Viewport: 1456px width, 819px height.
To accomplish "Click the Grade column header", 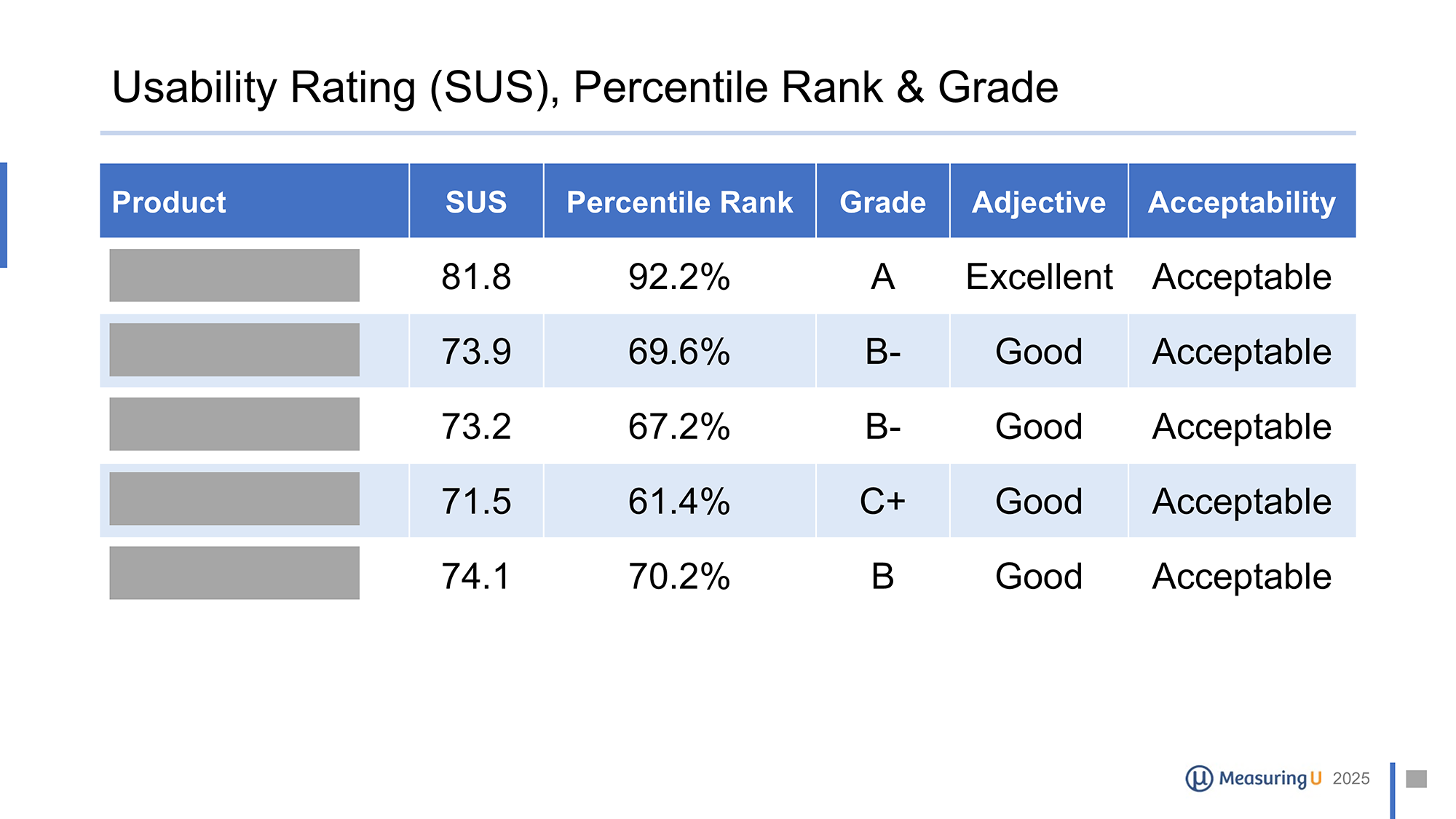I will pos(882,202).
